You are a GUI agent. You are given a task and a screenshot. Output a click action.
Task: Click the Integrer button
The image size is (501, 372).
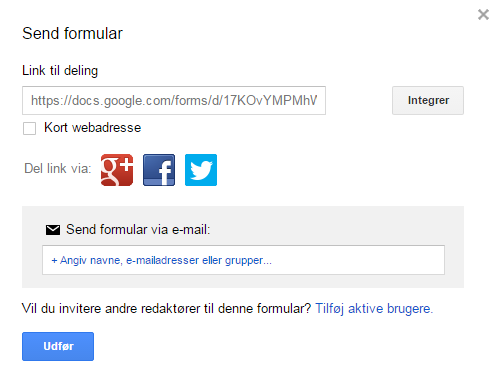pyautogui.click(x=428, y=100)
